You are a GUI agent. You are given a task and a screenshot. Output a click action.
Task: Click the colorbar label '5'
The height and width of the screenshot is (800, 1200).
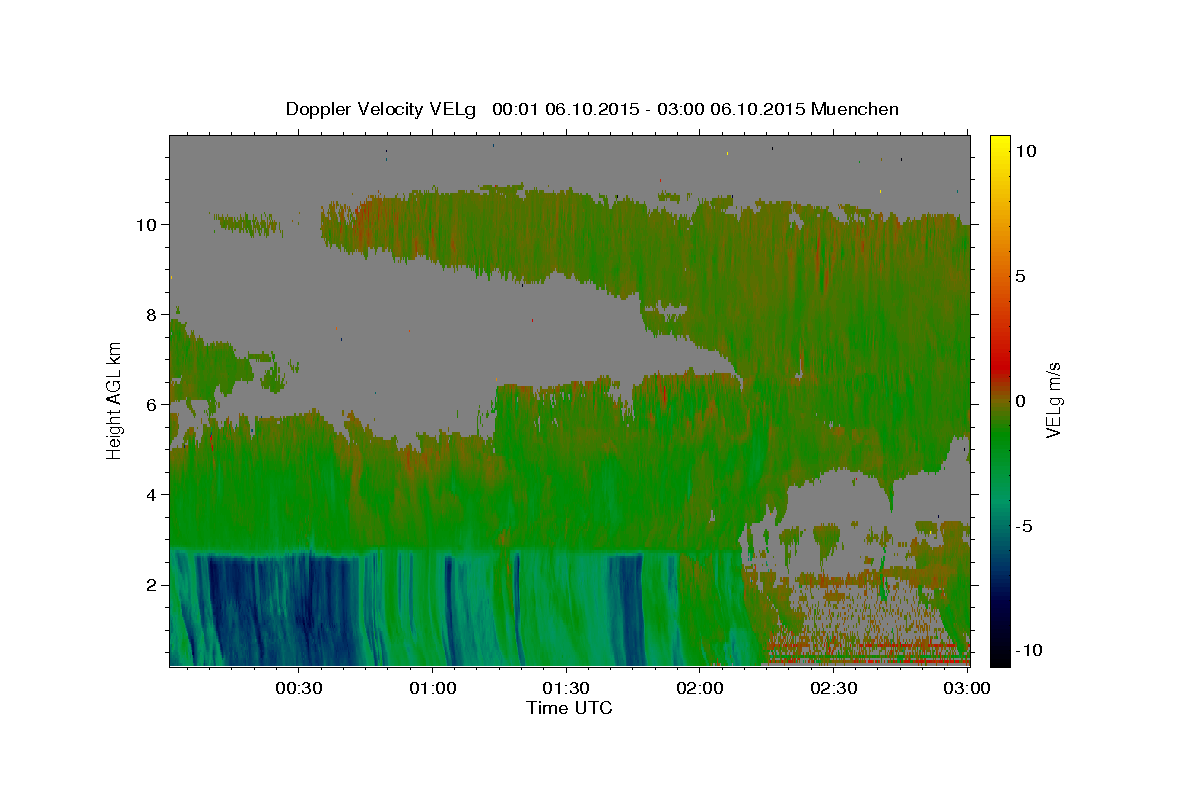pos(1020,275)
